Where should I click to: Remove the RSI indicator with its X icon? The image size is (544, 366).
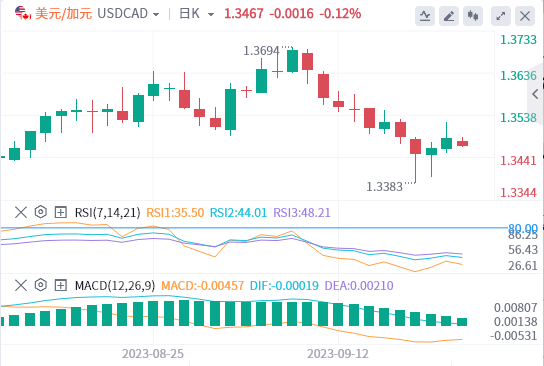pyautogui.click(x=21, y=212)
